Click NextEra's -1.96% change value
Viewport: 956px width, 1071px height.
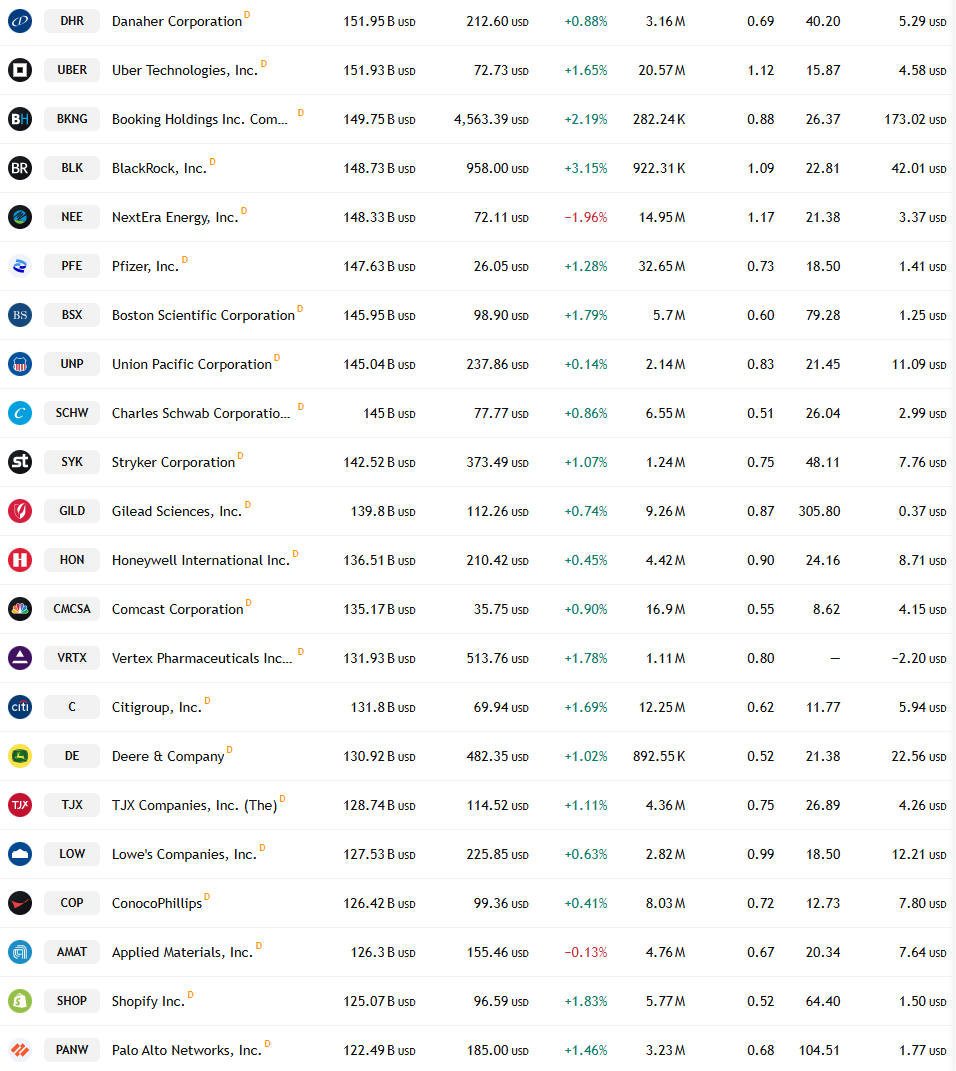586,217
